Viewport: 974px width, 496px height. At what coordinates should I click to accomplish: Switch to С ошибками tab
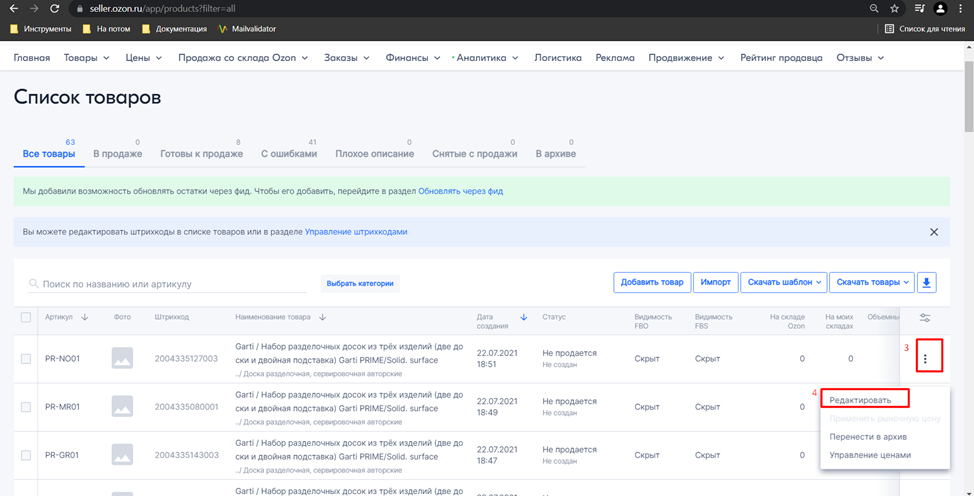click(289, 154)
